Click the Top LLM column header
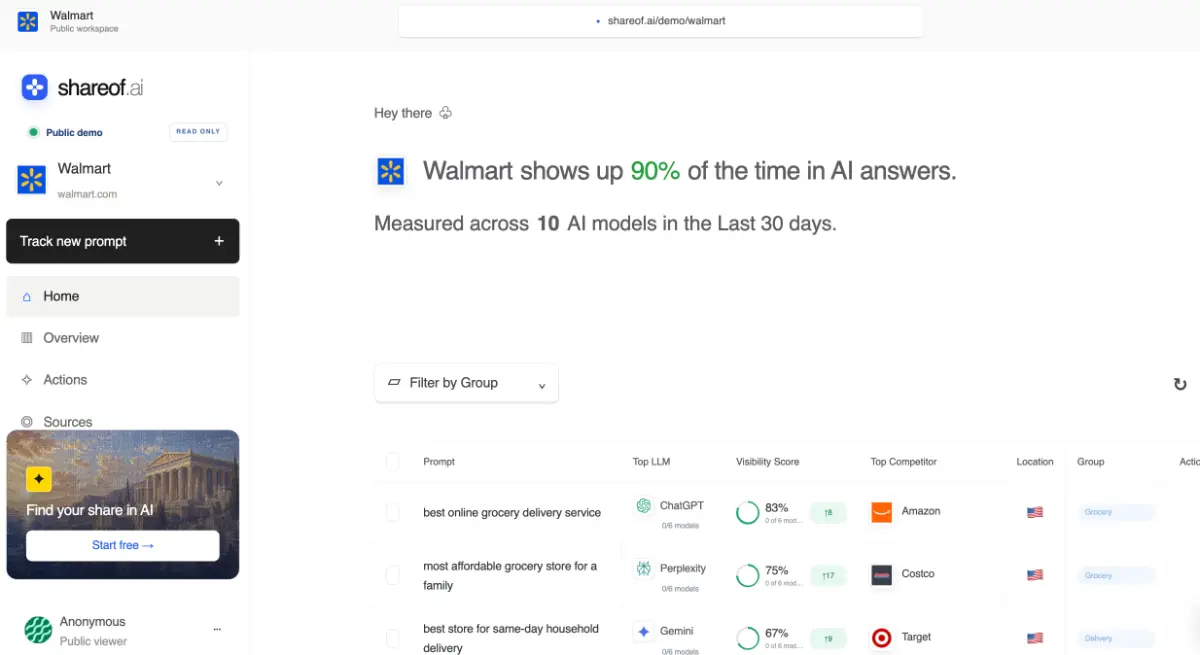This screenshot has height=655, width=1200. pos(651,462)
